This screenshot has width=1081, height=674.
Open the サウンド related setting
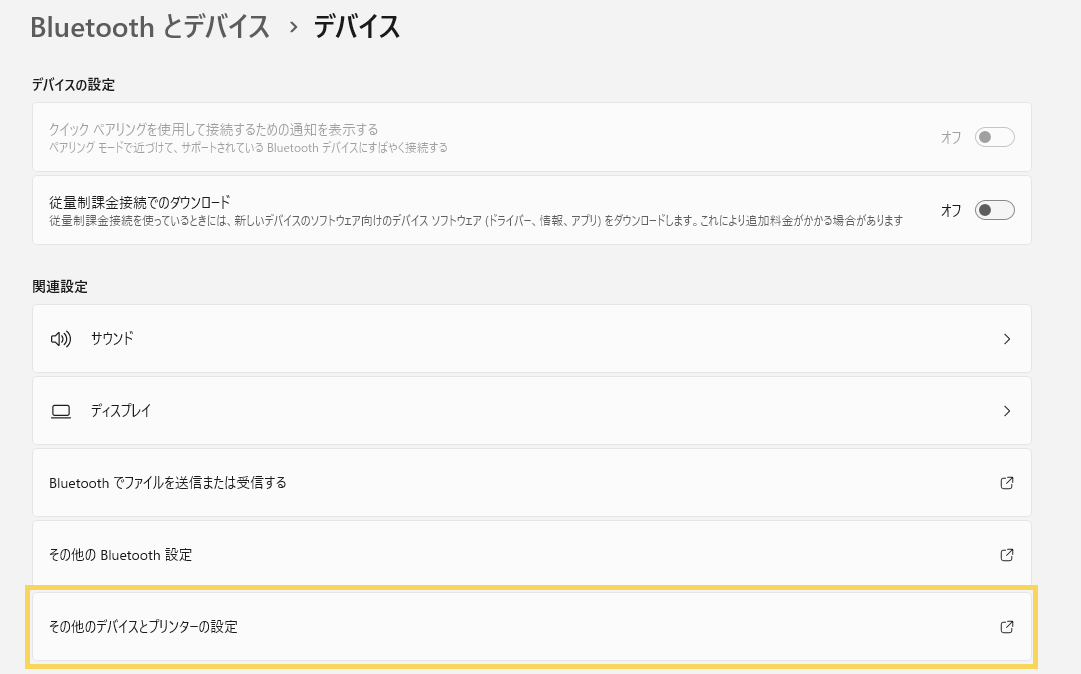[x=112, y=339]
